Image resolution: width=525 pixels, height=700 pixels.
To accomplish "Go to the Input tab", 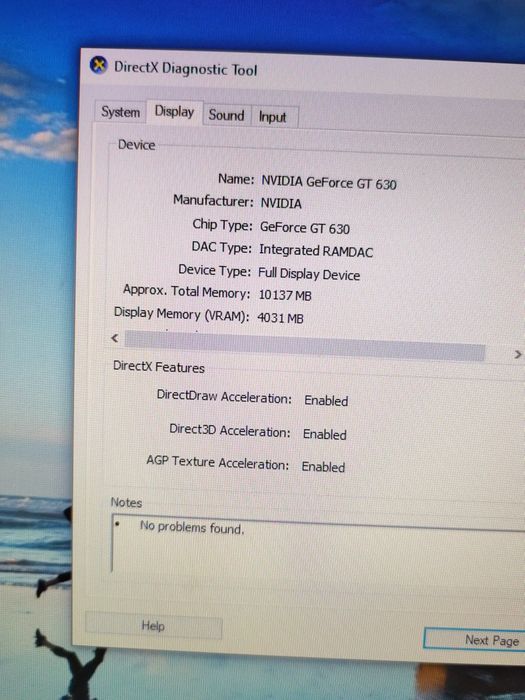I will point(272,117).
